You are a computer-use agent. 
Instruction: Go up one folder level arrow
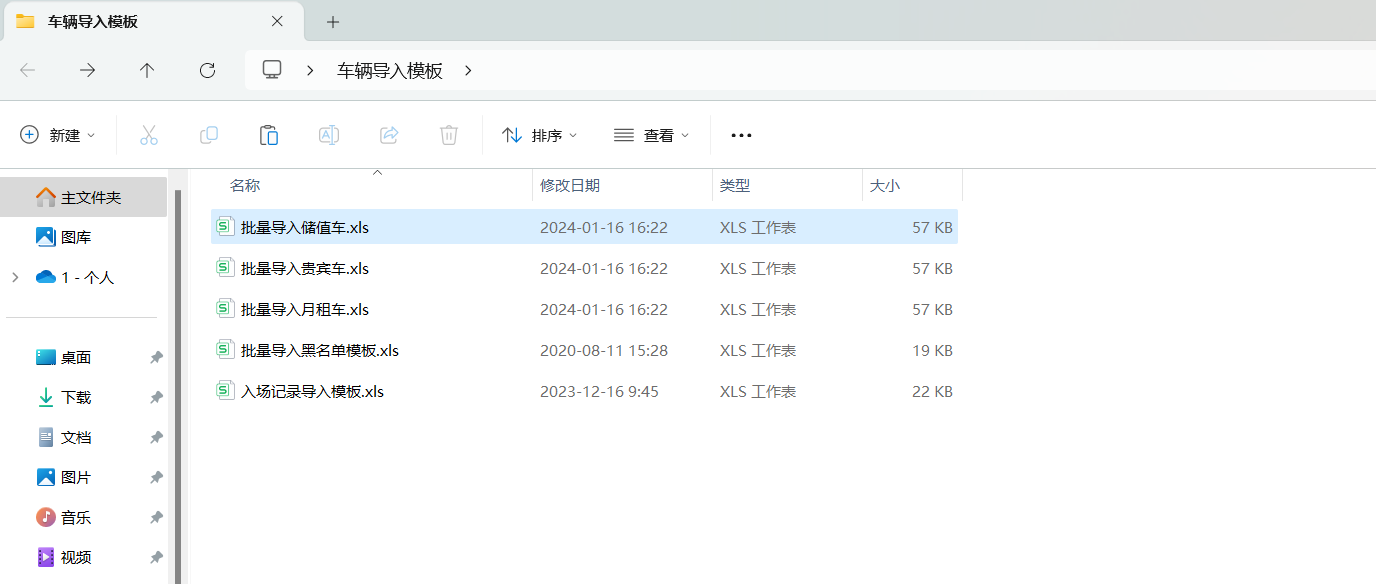tap(147, 70)
